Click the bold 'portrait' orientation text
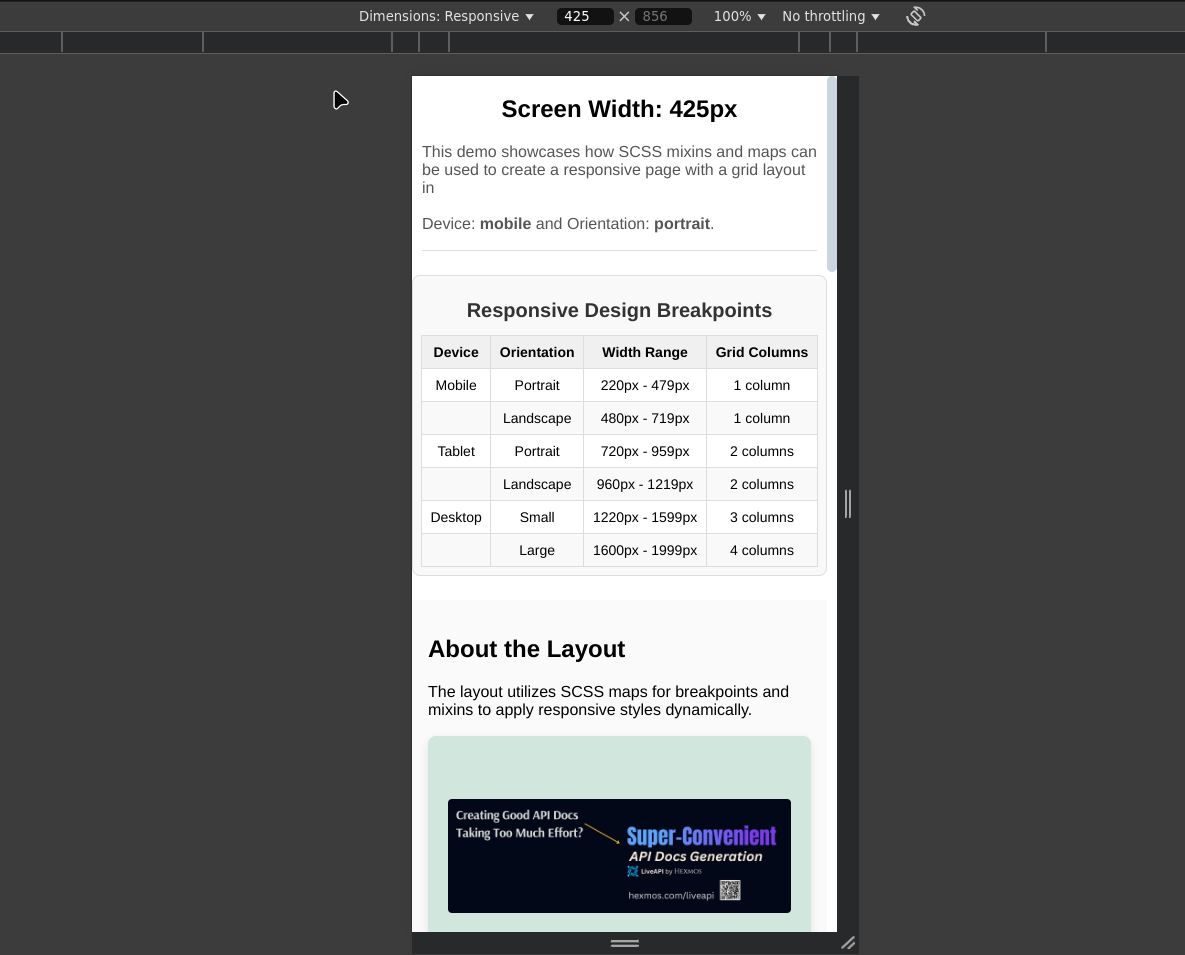 pyautogui.click(x=682, y=224)
